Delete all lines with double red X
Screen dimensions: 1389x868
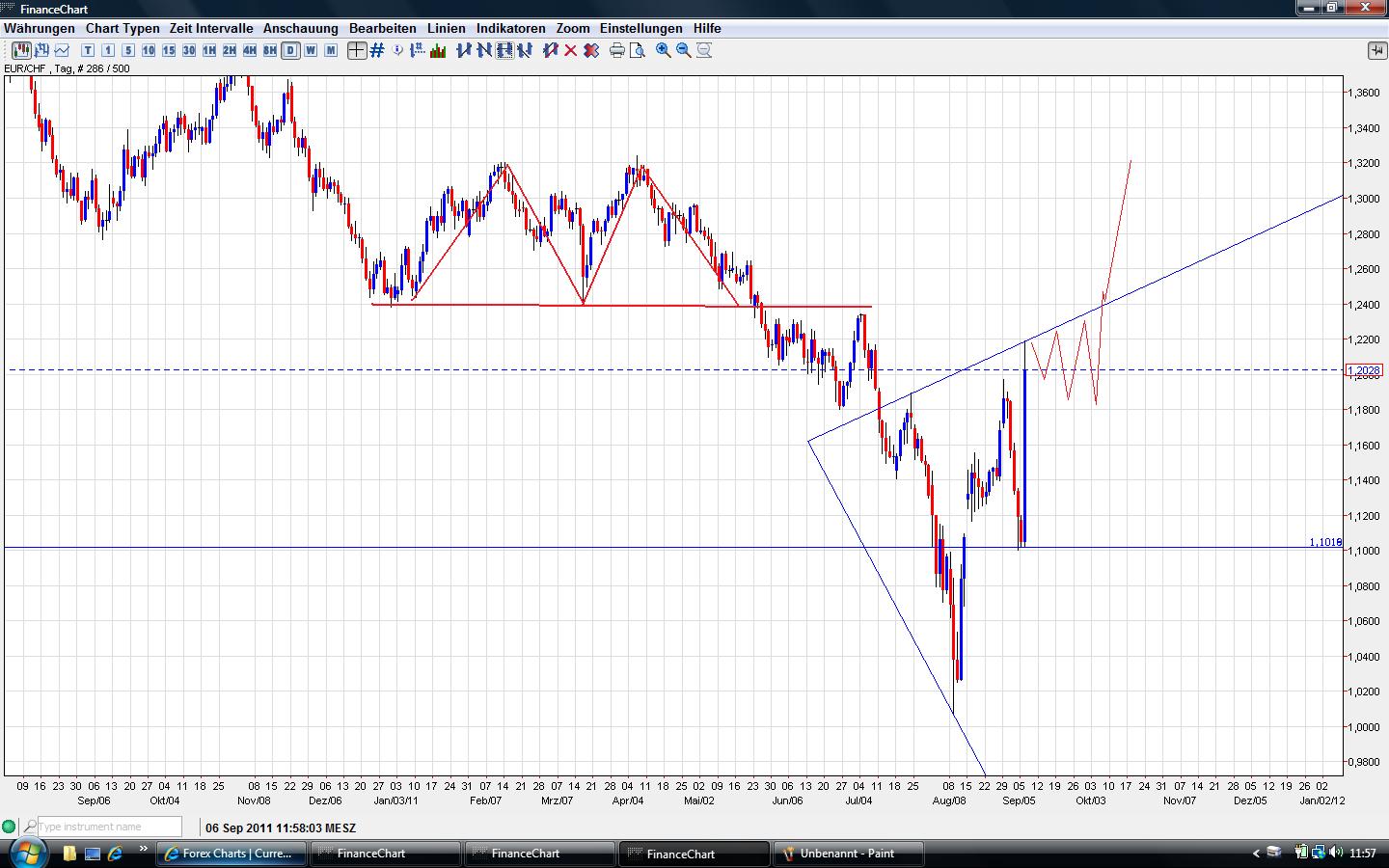coord(591,50)
